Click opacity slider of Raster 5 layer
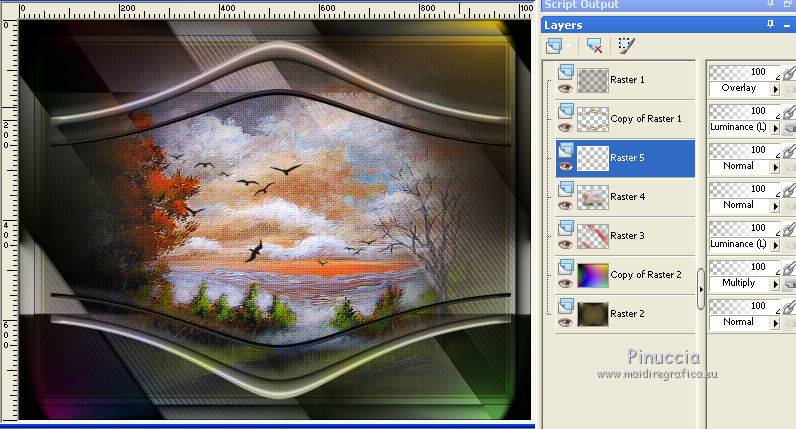This screenshot has height=429, width=796. [x=744, y=151]
